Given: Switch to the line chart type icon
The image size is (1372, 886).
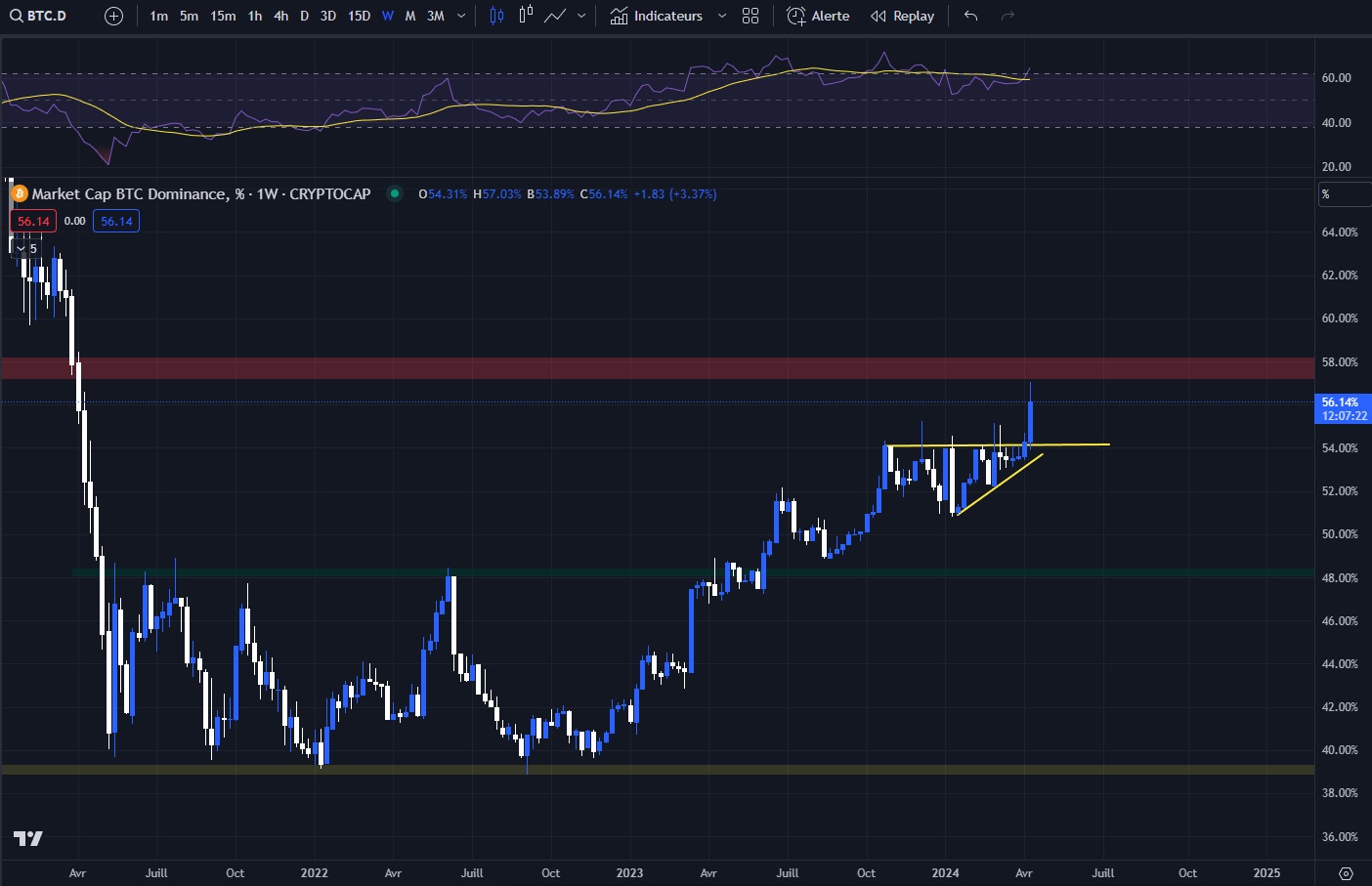Looking at the screenshot, I should [555, 15].
